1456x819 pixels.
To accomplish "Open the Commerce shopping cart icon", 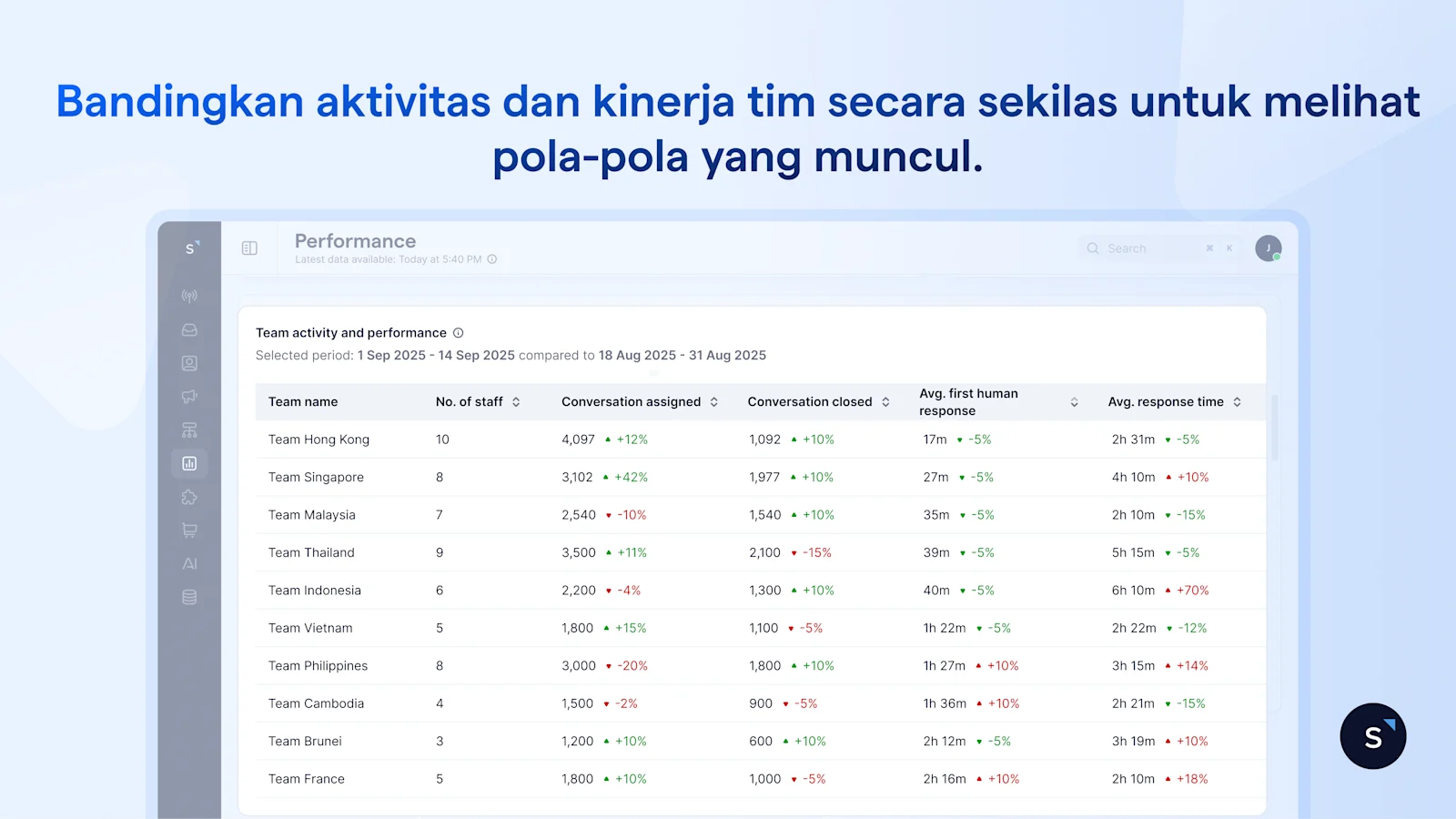I will tap(189, 531).
